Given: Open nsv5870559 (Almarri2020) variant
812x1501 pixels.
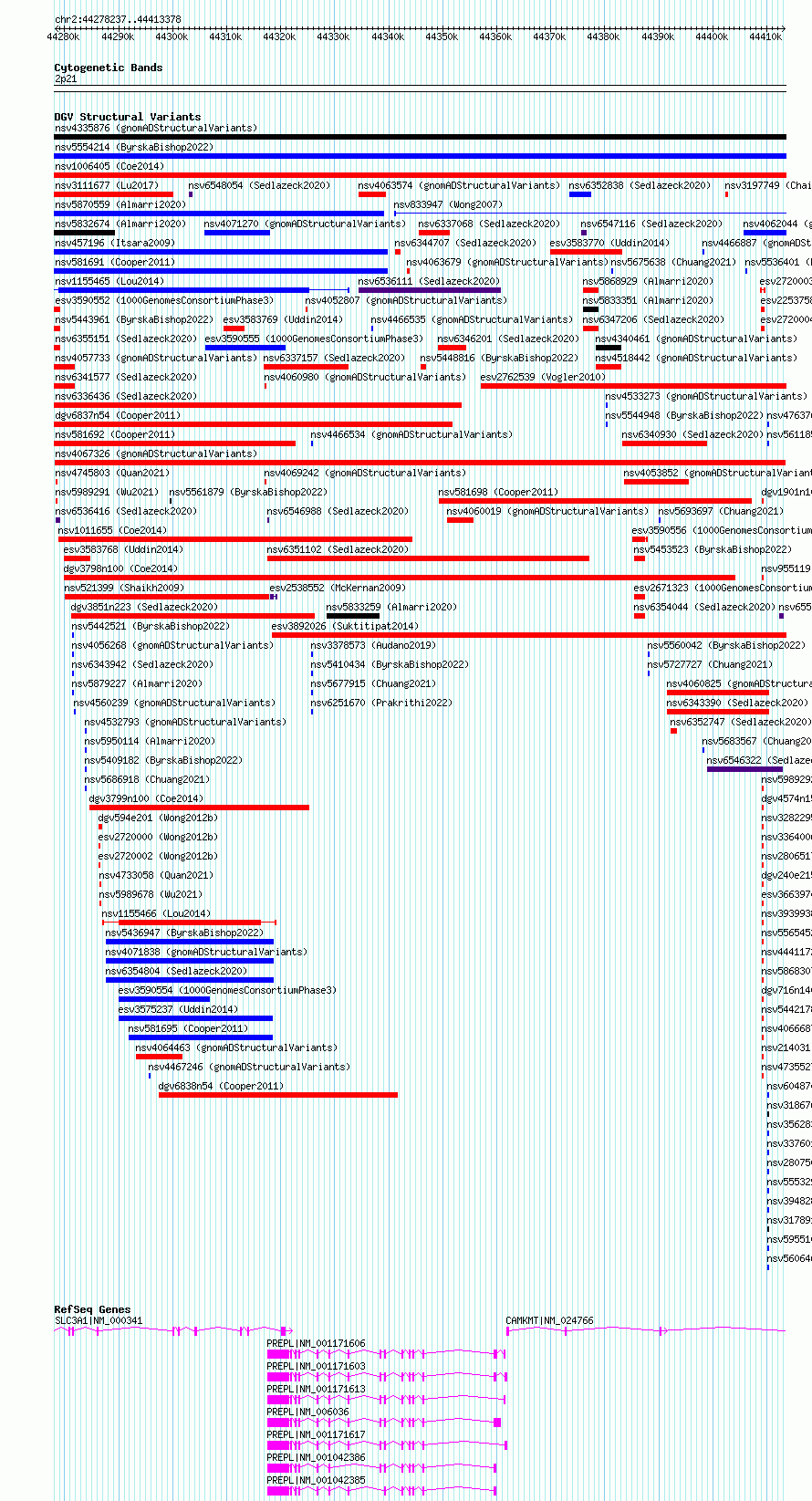Looking at the screenshot, I should [120, 204].
